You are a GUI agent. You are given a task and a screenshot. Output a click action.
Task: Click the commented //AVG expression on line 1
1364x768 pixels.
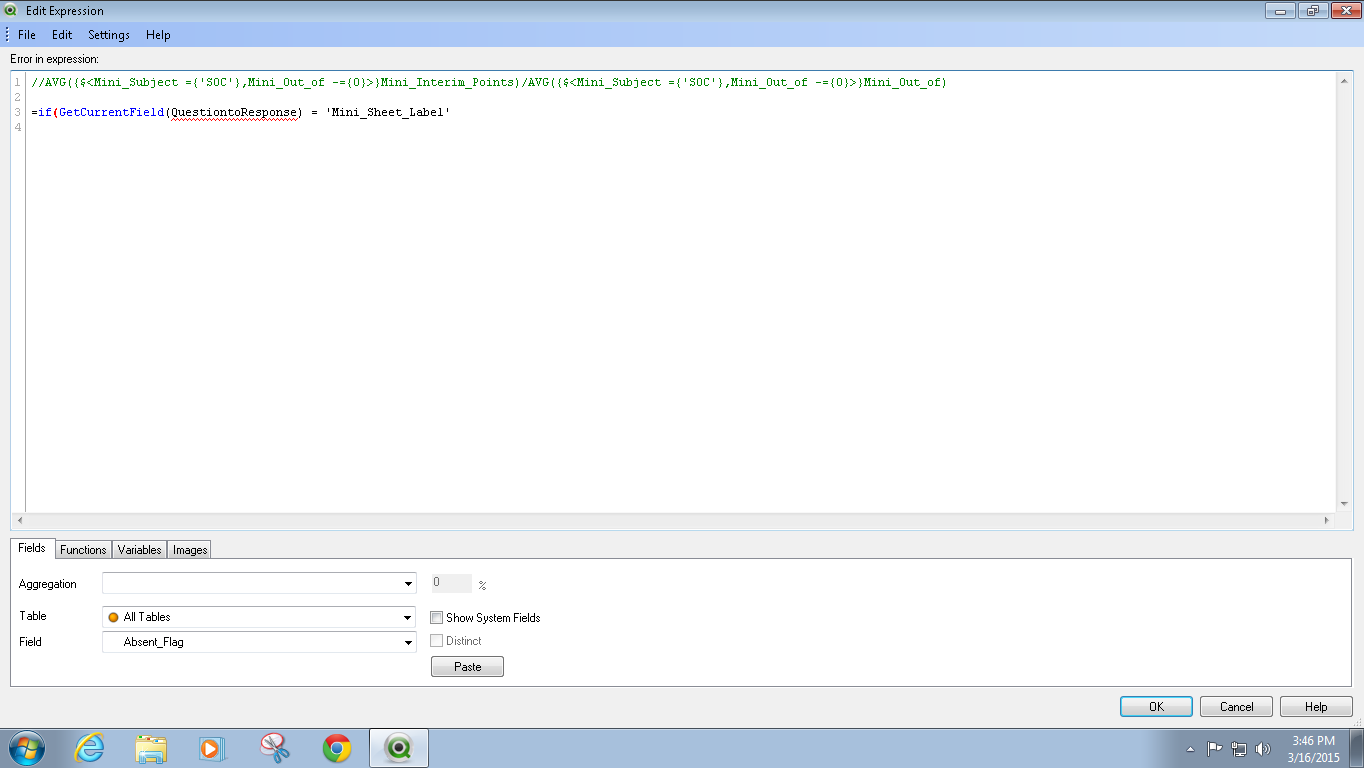coord(489,82)
